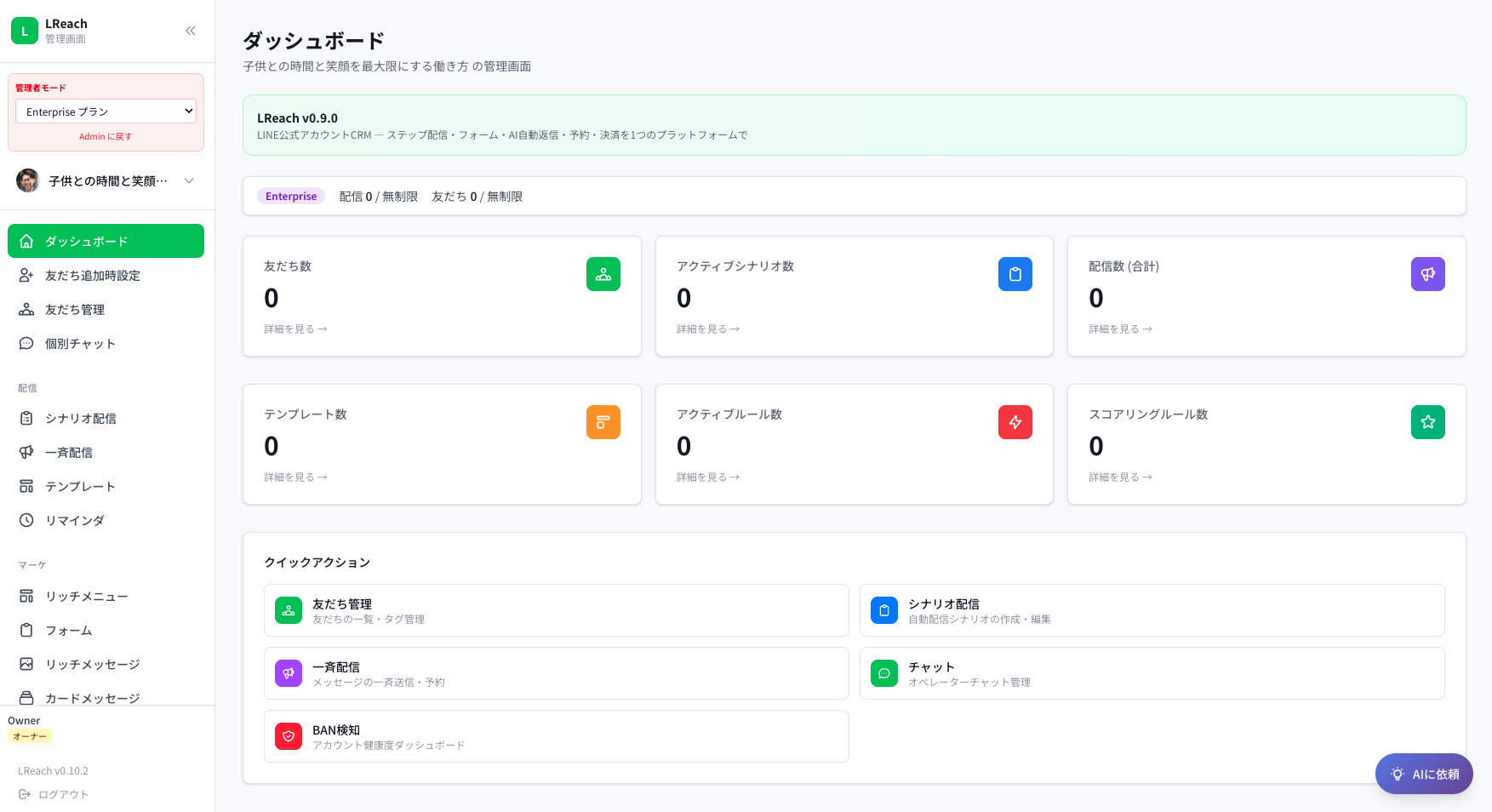
Task: Click the red shield icon next to BAN検知
Action: click(289, 735)
